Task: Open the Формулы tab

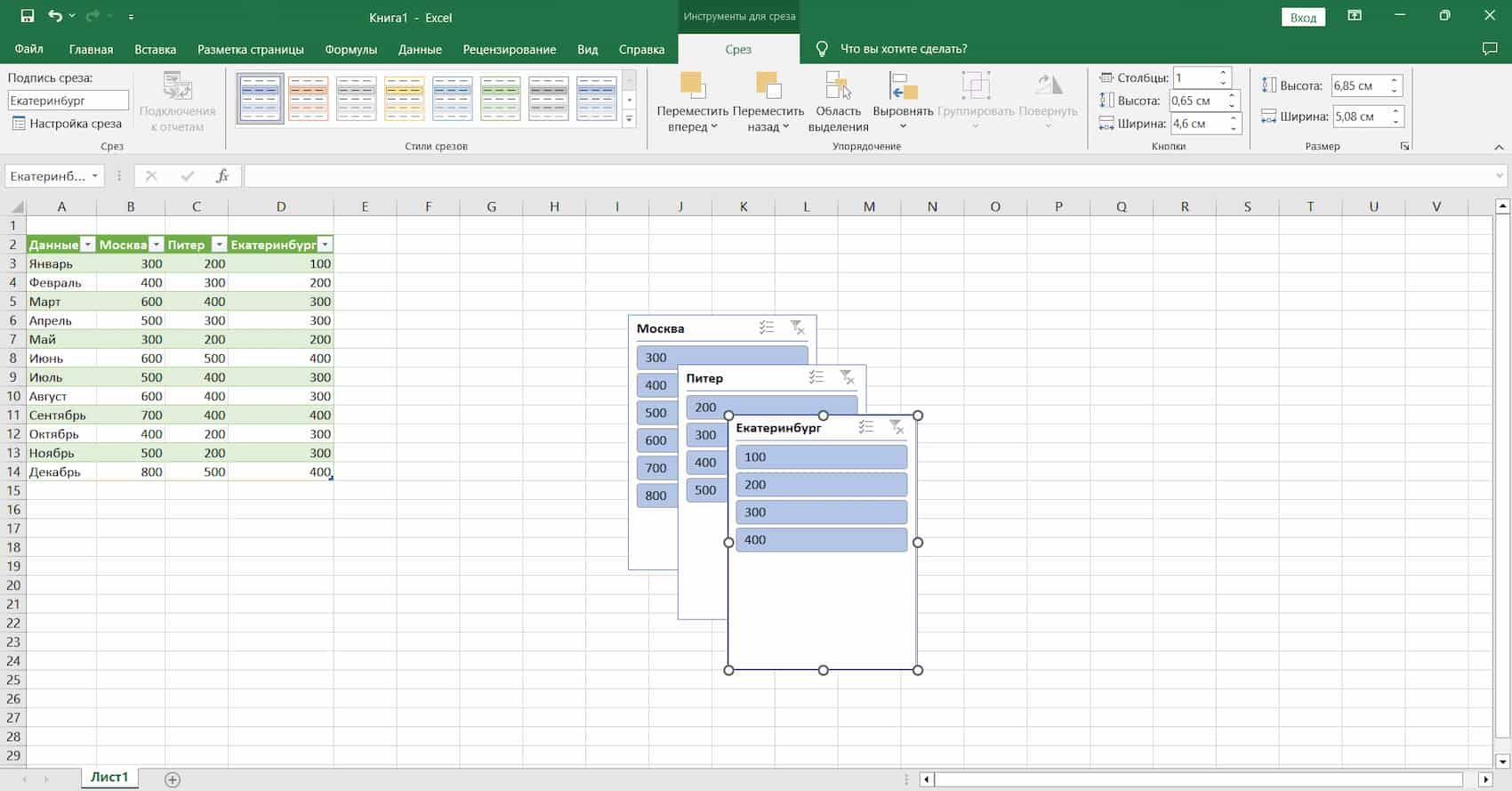Action: [x=351, y=49]
